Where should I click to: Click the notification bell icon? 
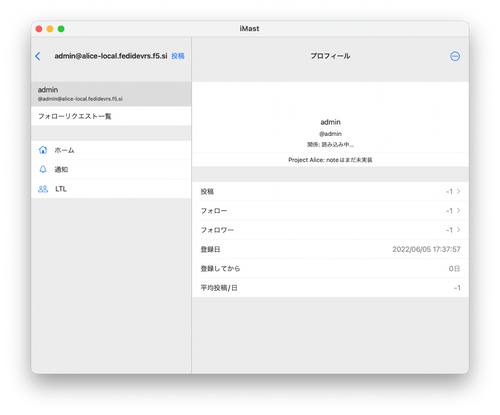pos(43,169)
